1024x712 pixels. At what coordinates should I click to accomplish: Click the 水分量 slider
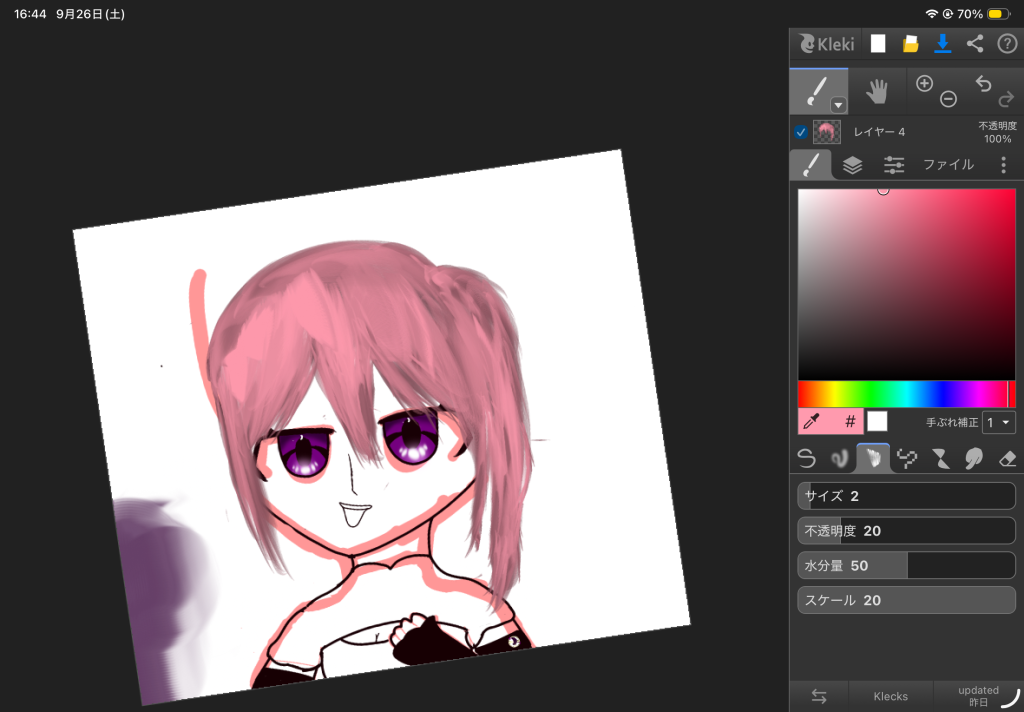pyautogui.click(x=906, y=566)
